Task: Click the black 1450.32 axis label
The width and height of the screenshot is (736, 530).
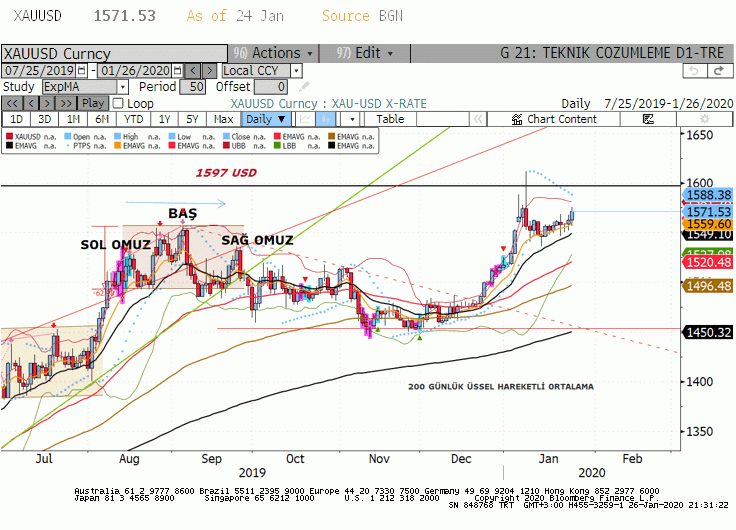Action: point(708,332)
